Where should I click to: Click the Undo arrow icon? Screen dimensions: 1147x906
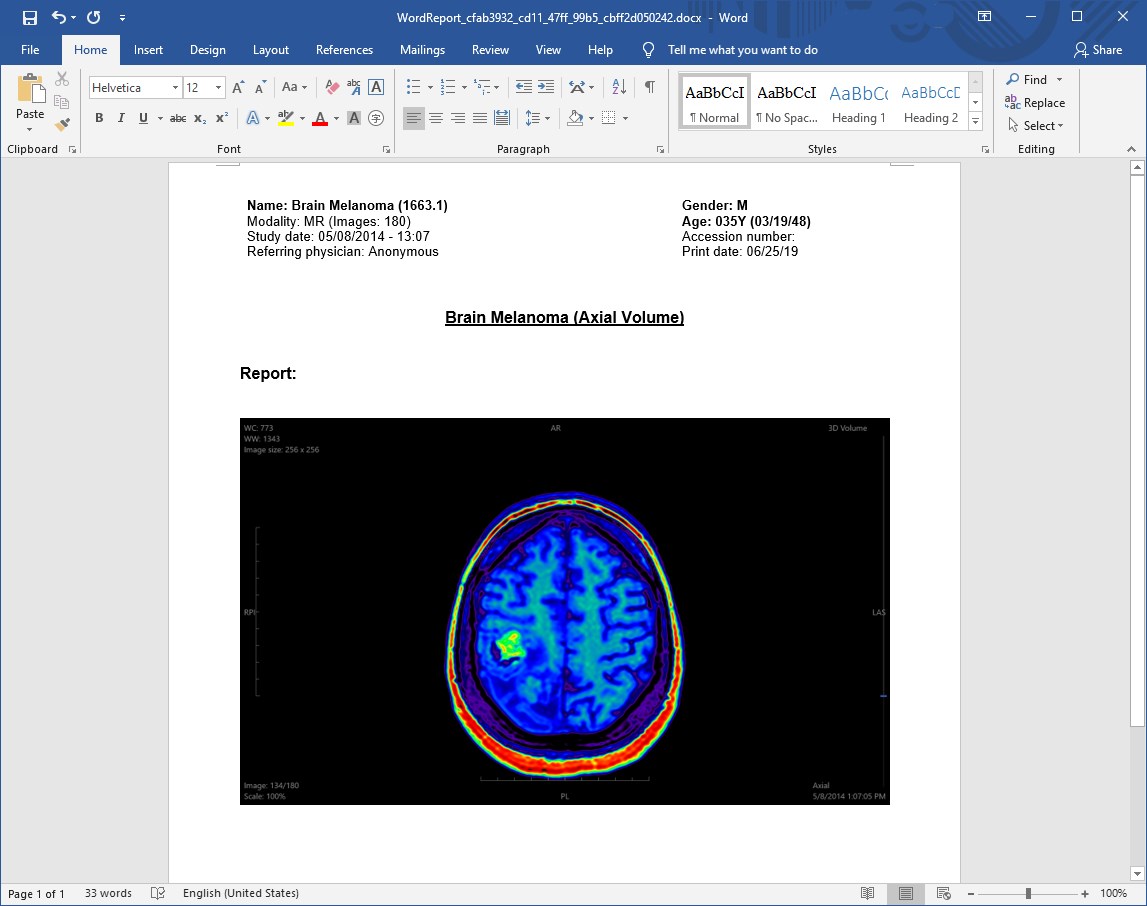click(59, 17)
